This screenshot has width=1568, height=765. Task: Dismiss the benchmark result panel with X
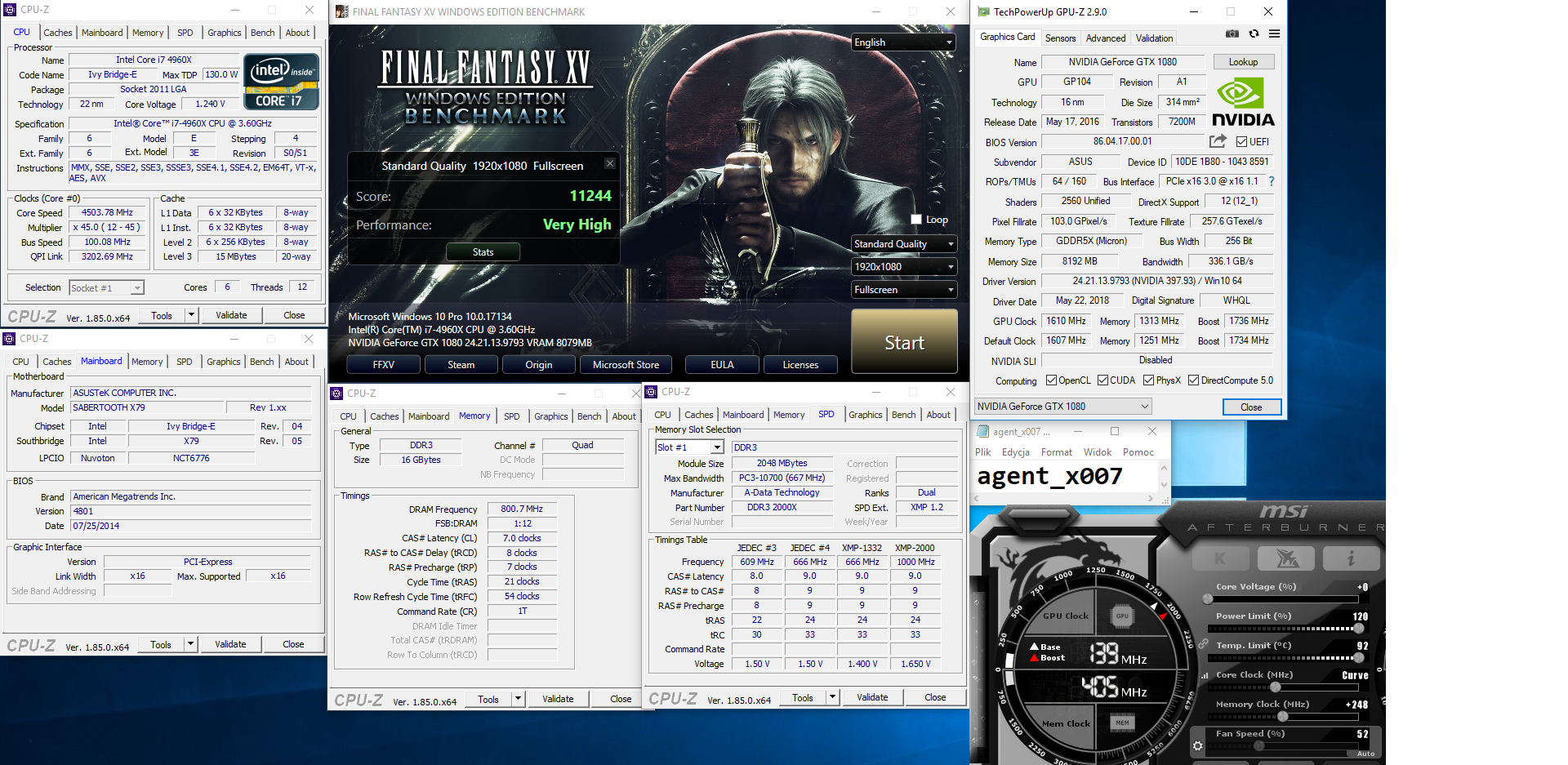point(609,163)
